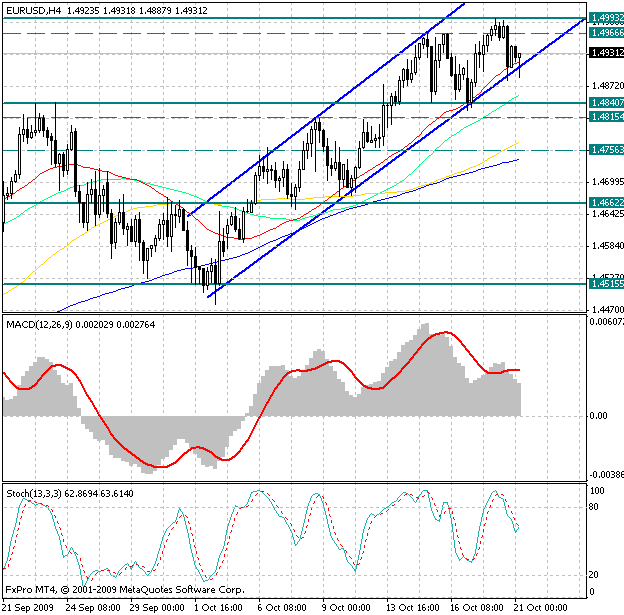Screen dimensions: 624x615
Task: Click the MACD -0.00386 scale label
Action: (605, 475)
